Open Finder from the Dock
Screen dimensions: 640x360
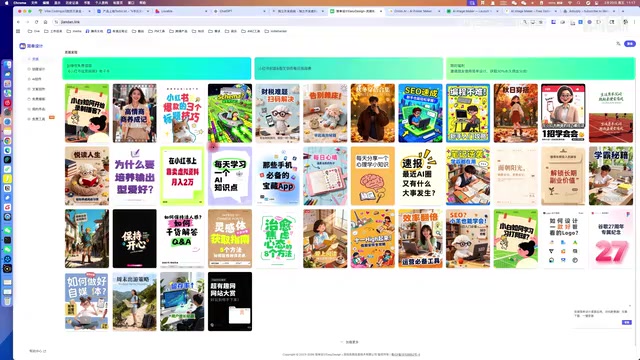pyautogui.click(x=7, y=64)
